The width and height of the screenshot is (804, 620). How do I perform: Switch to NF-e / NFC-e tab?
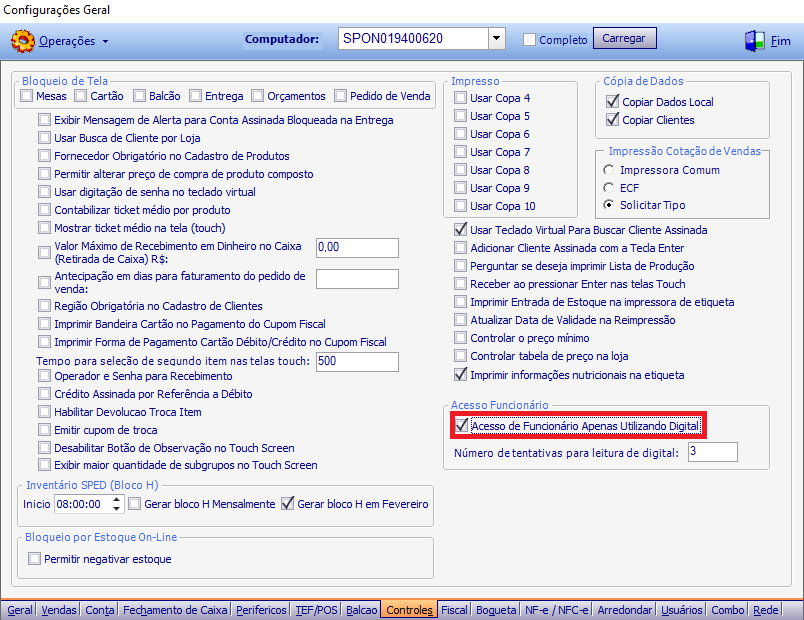(x=556, y=610)
